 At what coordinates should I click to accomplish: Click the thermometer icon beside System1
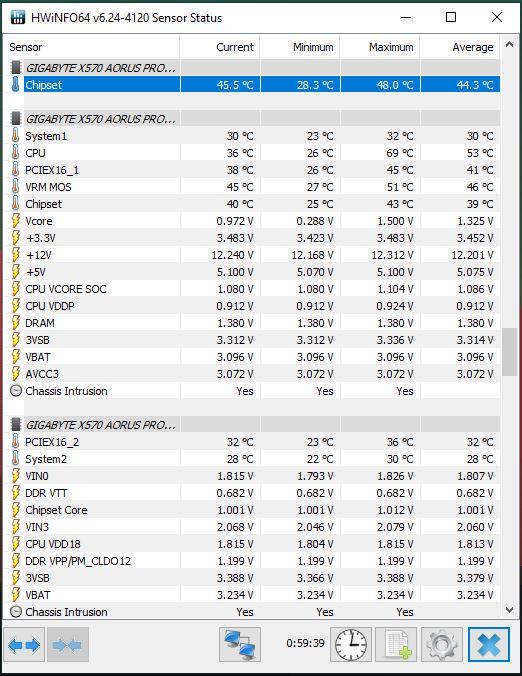tap(16, 136)
